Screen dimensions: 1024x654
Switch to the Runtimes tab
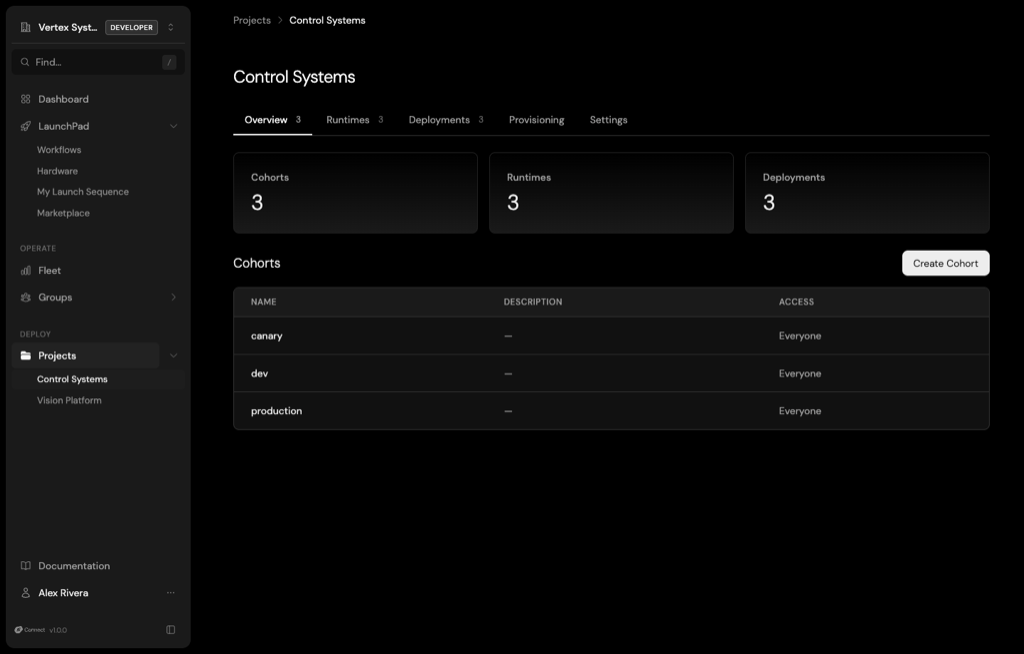coord(355,120)
